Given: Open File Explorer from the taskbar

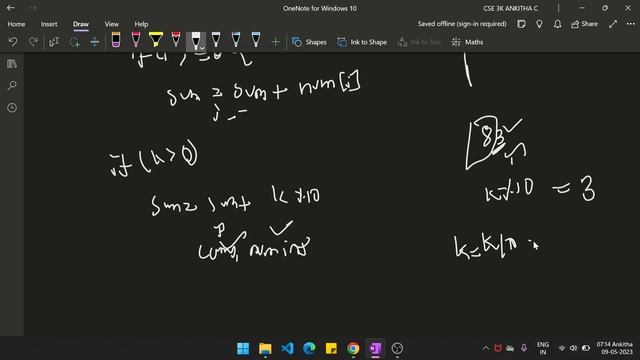Looking at the screenshot, I should click(265, 348).
